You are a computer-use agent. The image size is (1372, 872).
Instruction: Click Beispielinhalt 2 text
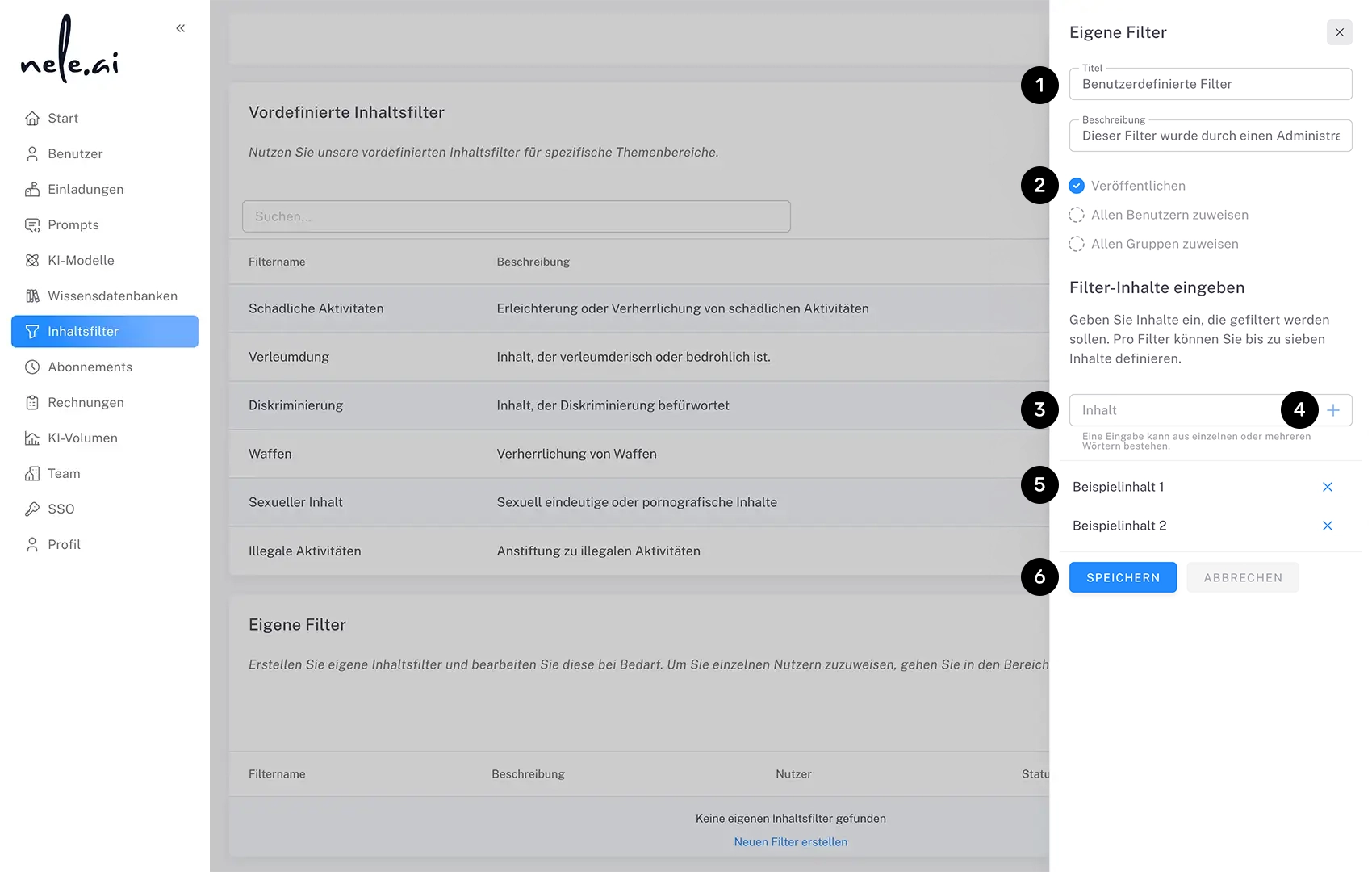1119,526
